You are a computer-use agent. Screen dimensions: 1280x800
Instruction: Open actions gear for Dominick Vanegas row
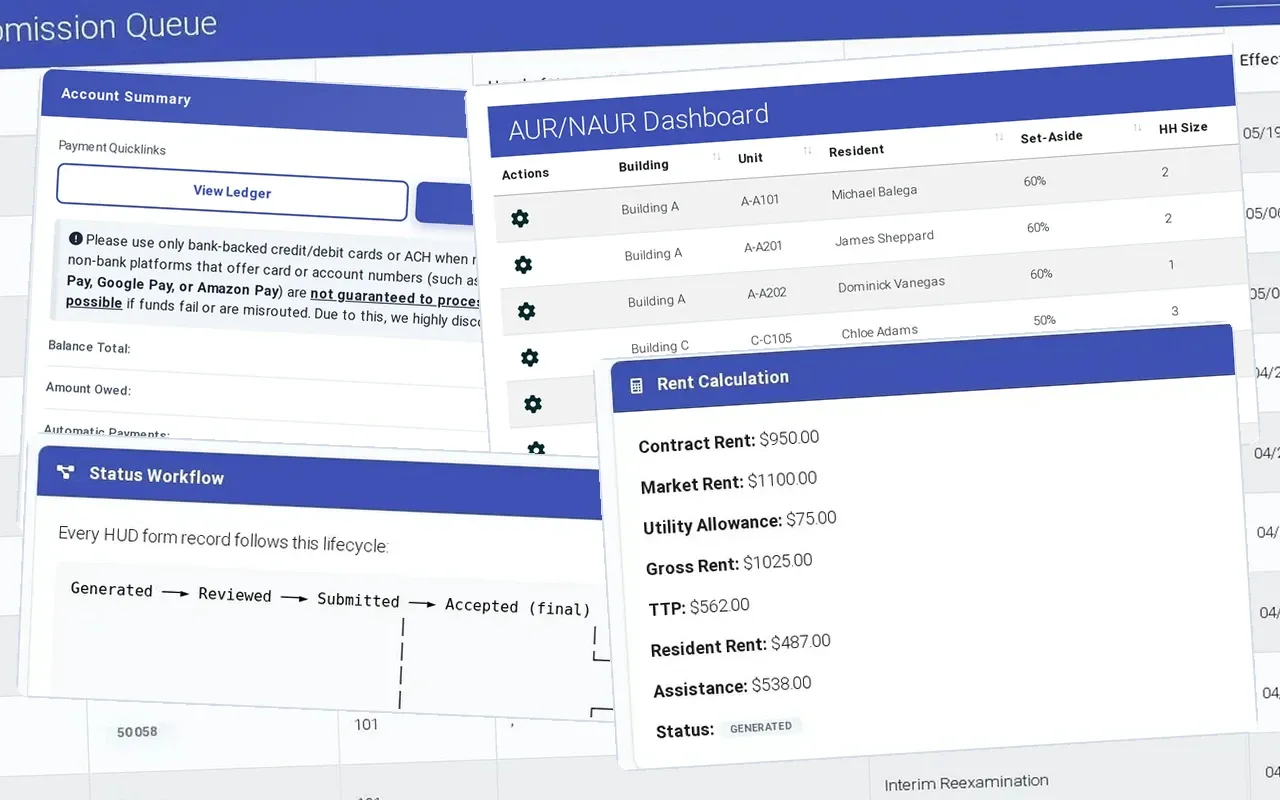[526, 311]
